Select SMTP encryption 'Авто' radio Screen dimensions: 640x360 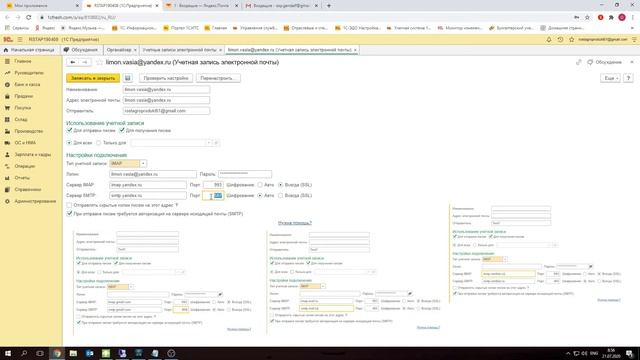(260, 196)
